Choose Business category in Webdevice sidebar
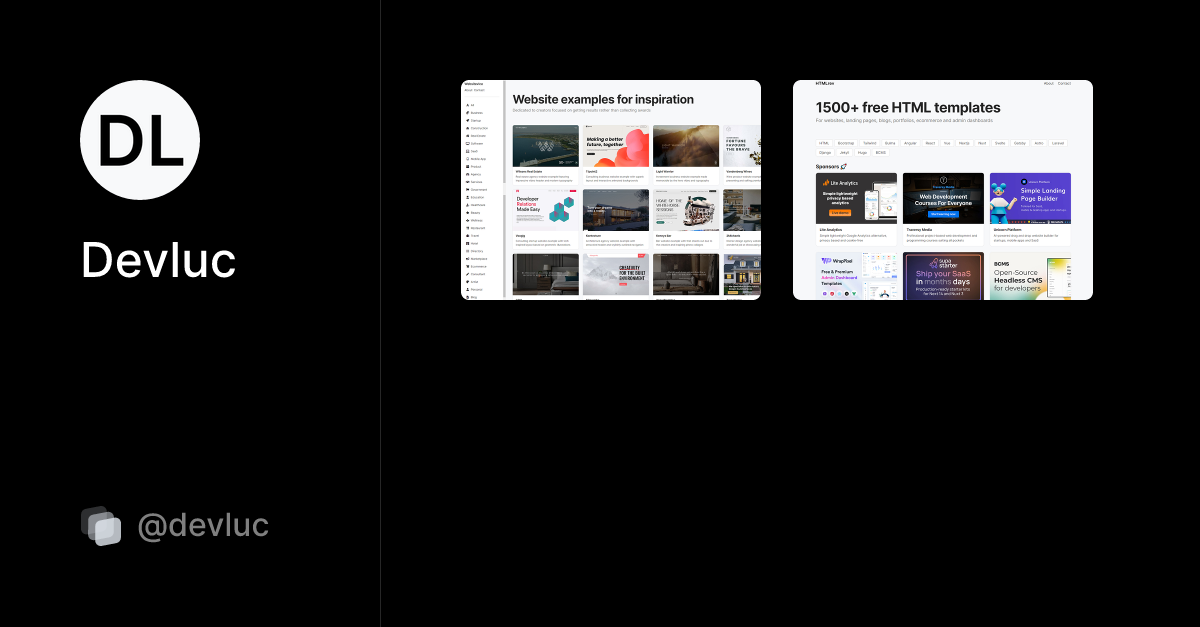This screenshot has width=1200, height=627. point(476,113)
